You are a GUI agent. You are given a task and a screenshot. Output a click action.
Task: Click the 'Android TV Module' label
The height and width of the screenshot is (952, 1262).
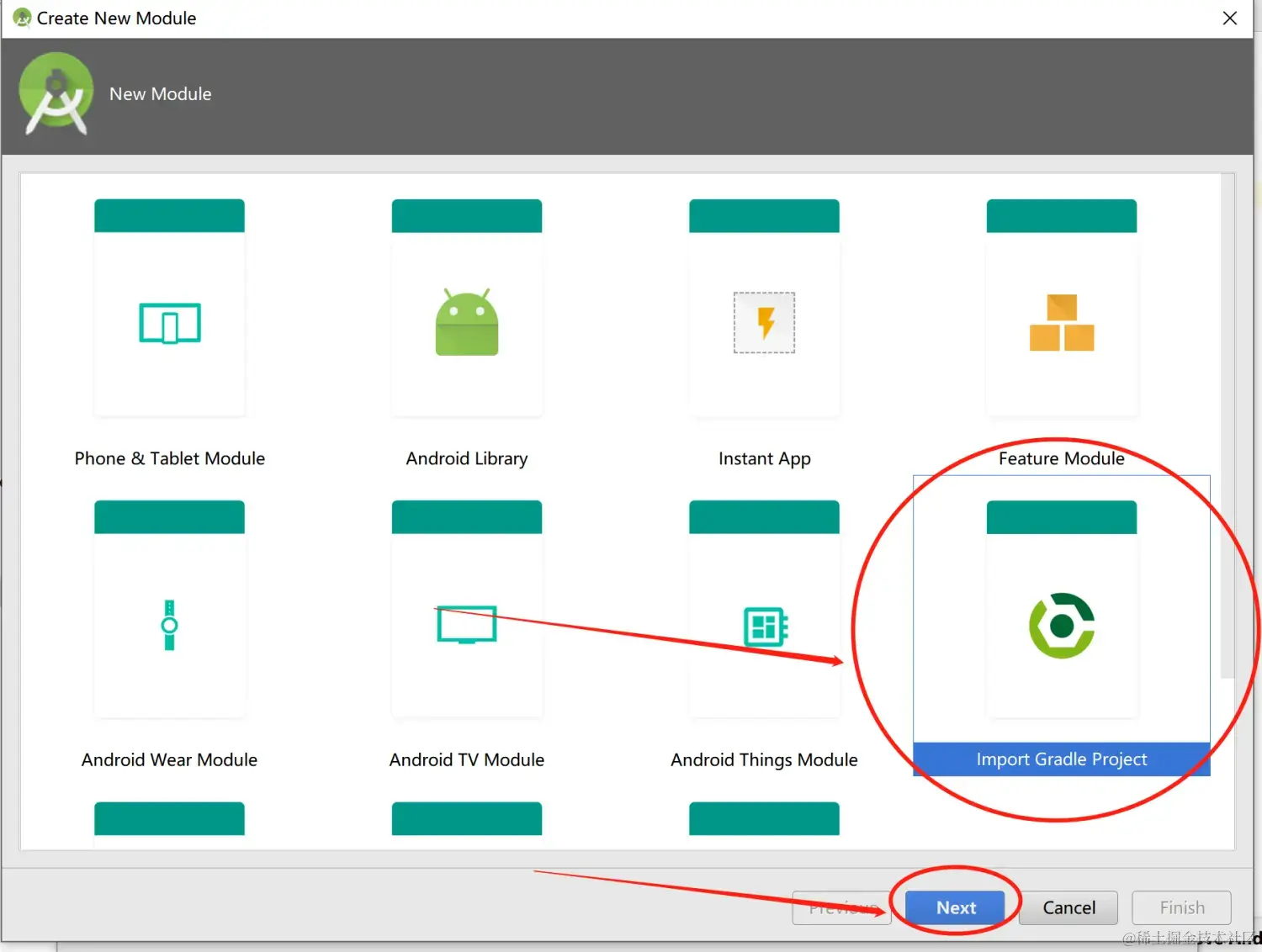pos(467,759)
